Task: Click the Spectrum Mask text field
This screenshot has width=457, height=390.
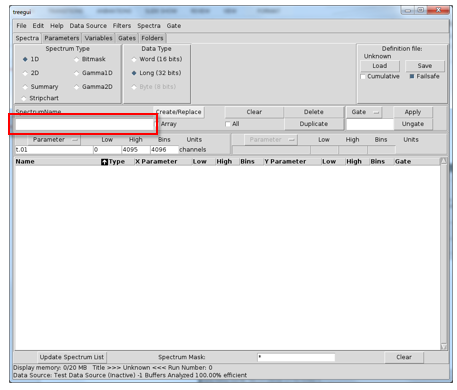Action: click(x=296, y=357)
